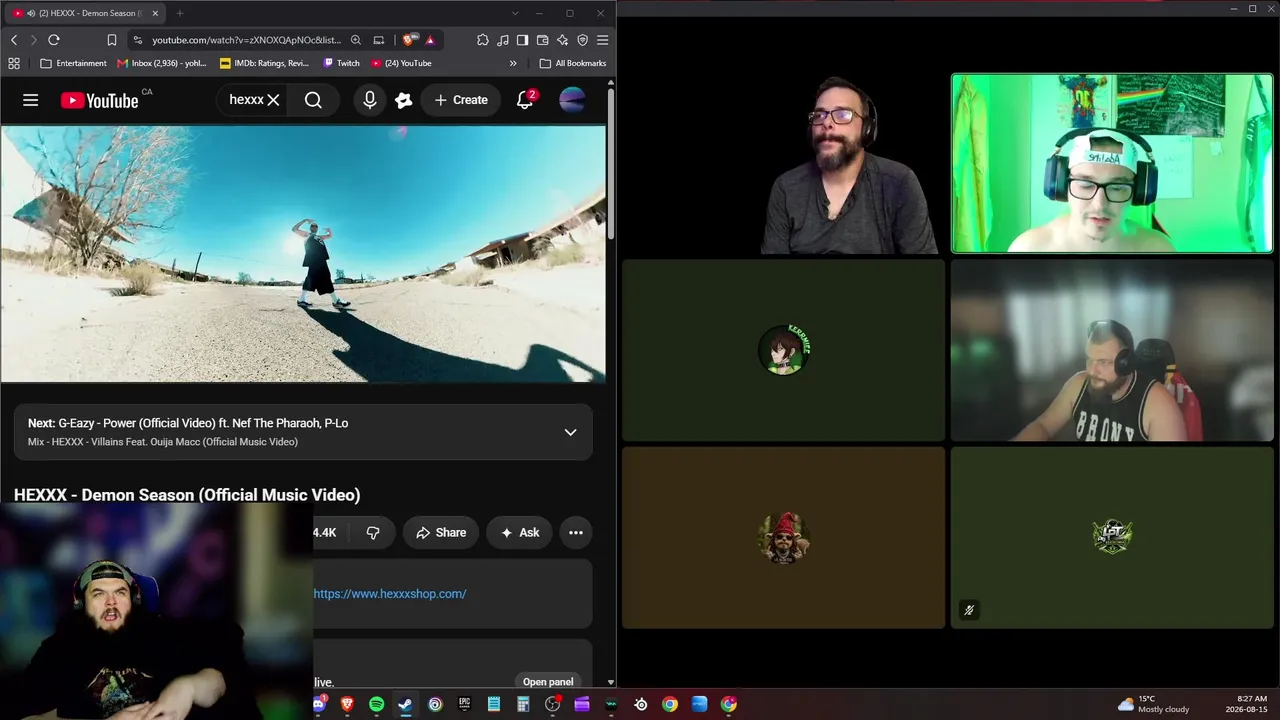The height and width of the screenshot is (720, 1280).
Task: Open the weather widget showing 15°C
Action: pos(1153,704)
